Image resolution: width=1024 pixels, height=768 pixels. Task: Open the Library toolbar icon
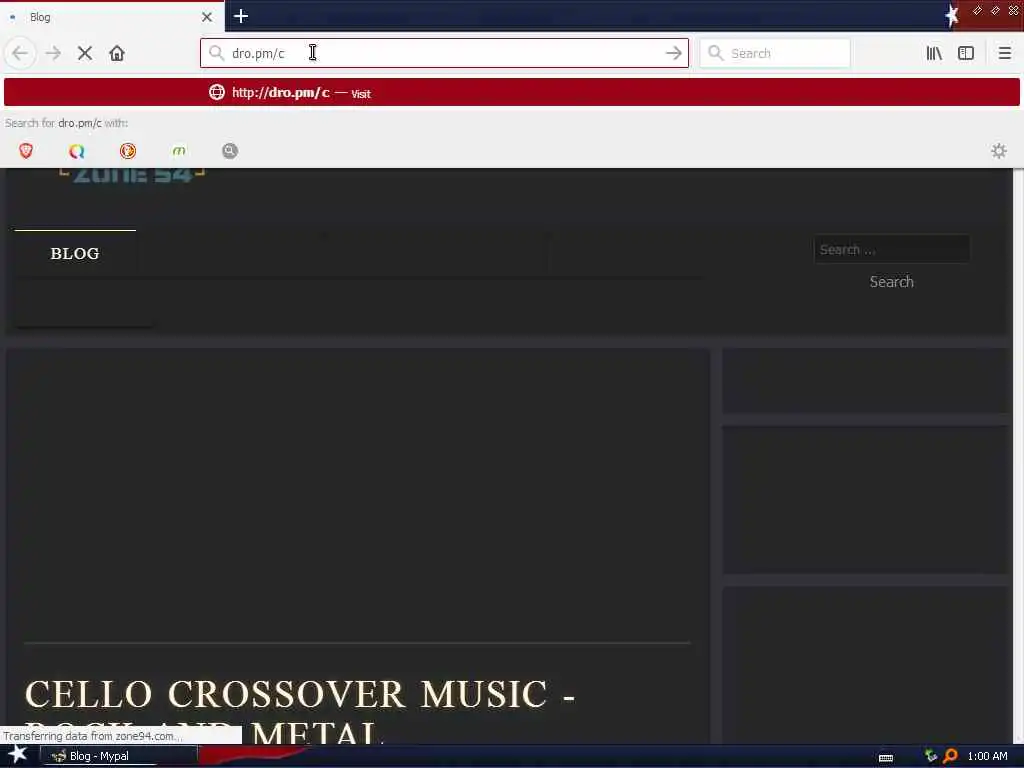(934, 53)
